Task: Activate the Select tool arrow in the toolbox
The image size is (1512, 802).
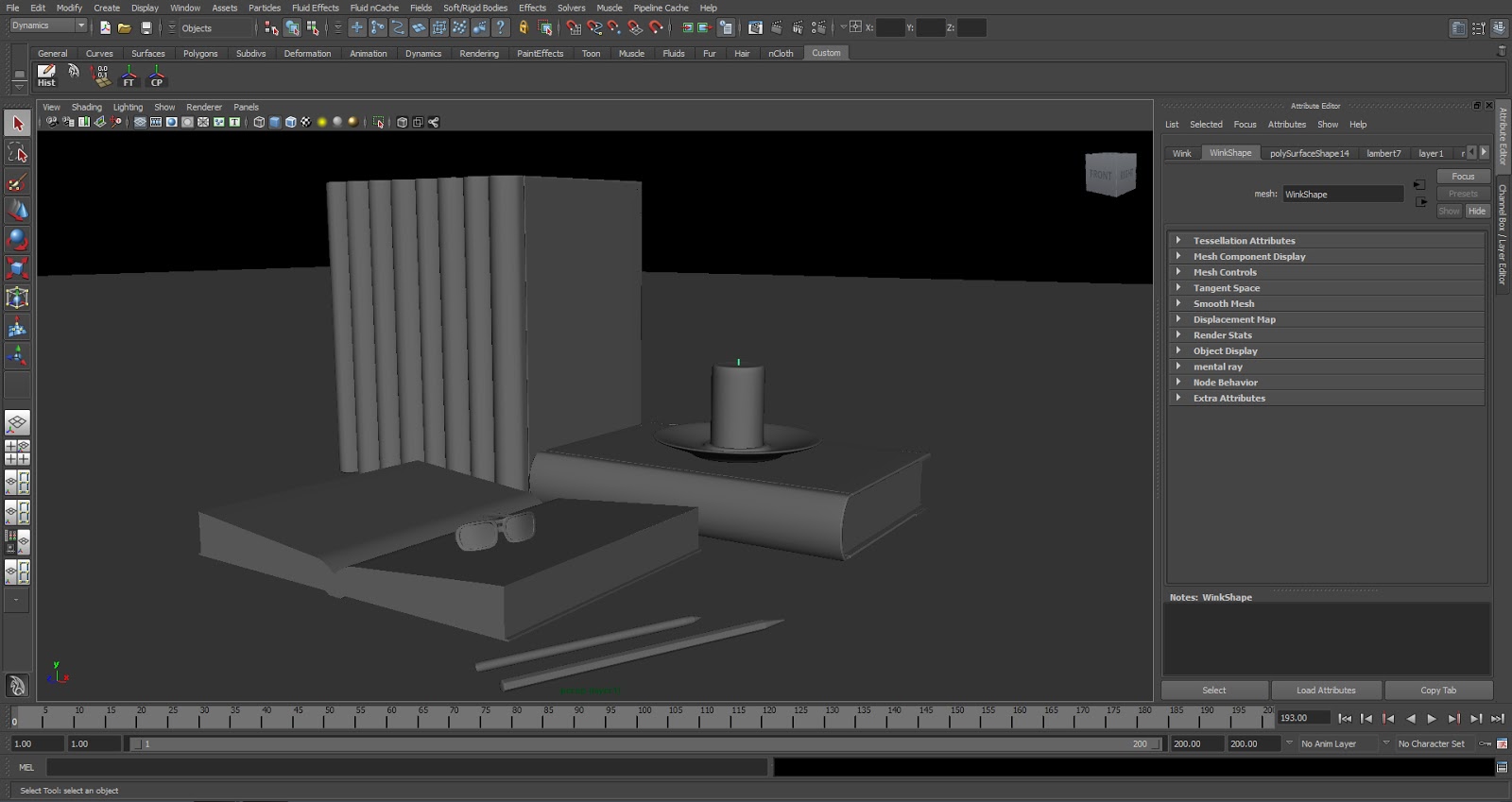Action: (x=17, y=123)
